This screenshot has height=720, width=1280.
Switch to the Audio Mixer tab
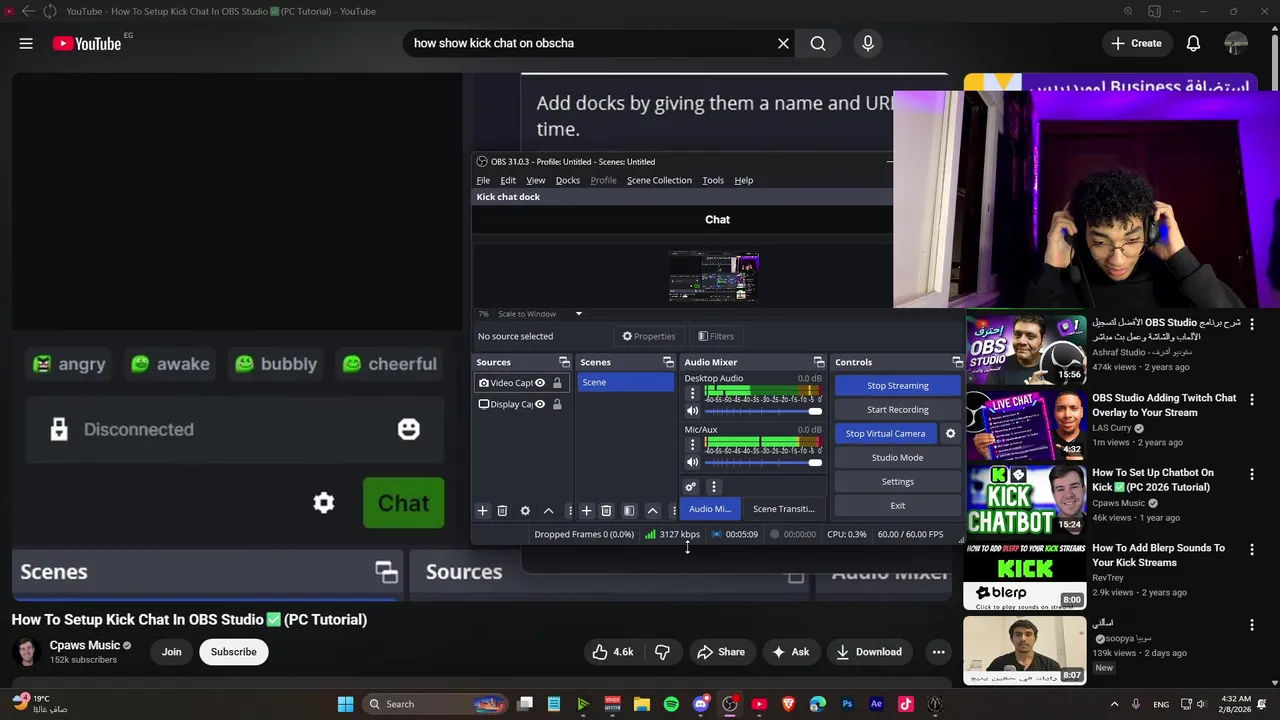(710, 509)
